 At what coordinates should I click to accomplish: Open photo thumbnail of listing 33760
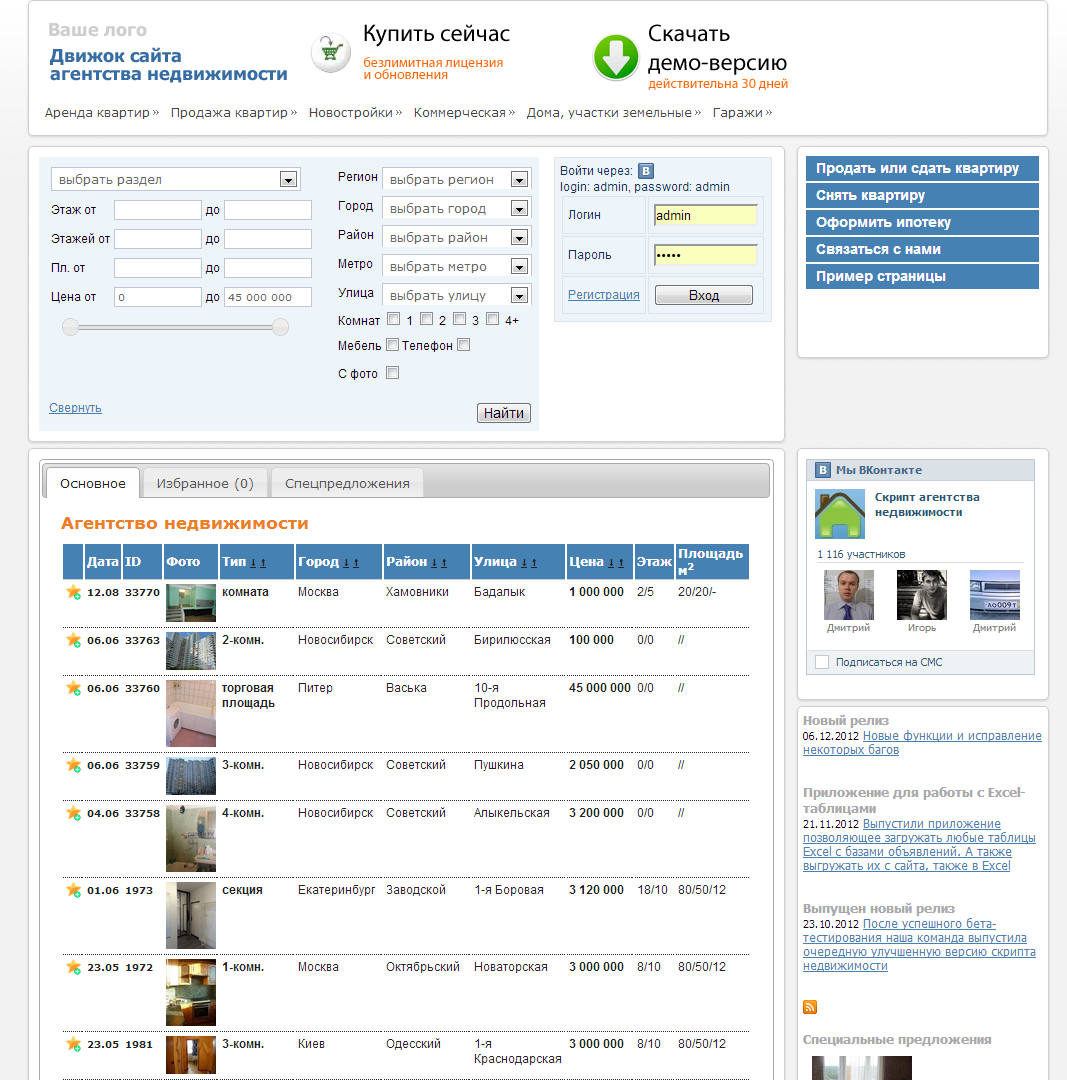191,714
